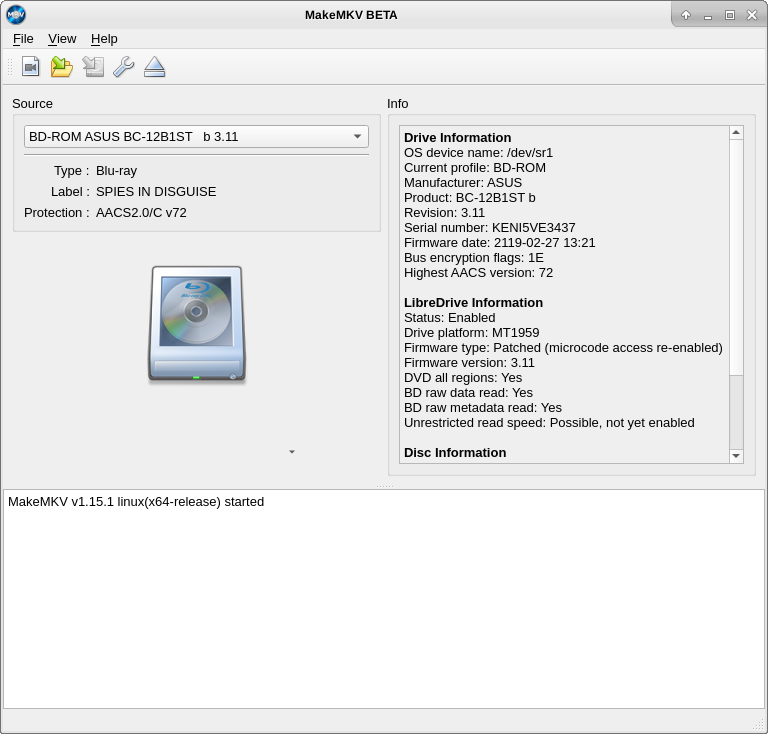Click the keep-above arrow button in title bar
The width and height of the screenshot is (768, 734).
[x=686, y=15]
